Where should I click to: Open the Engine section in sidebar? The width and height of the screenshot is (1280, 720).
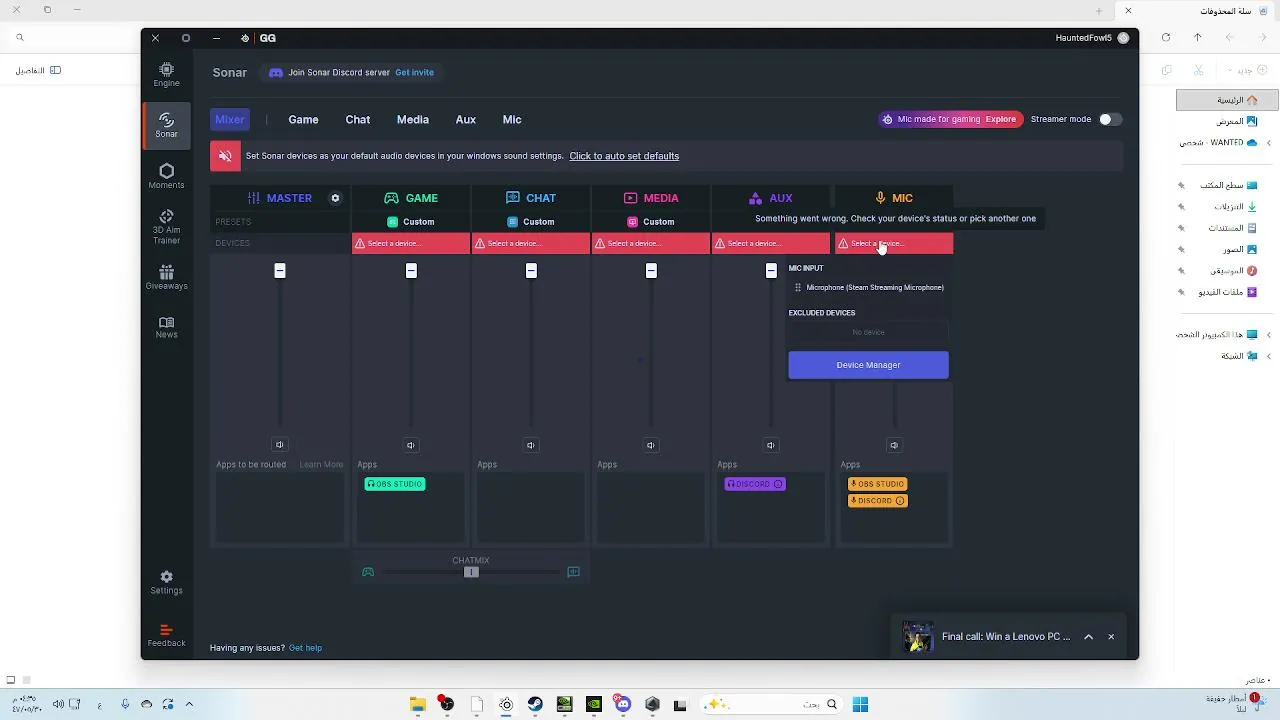(x=166, y=74)
